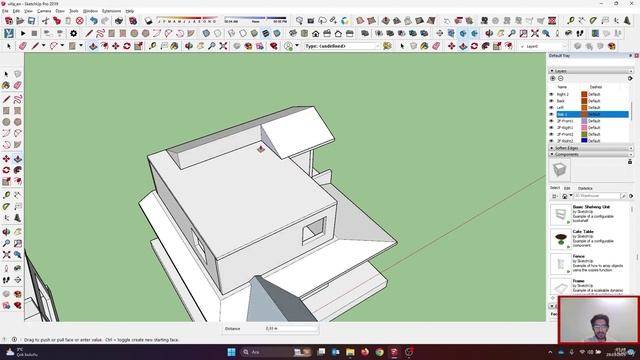Open the Edit menu
The width and height of the screenshot is (640, 360).
[x=16, y=11]
